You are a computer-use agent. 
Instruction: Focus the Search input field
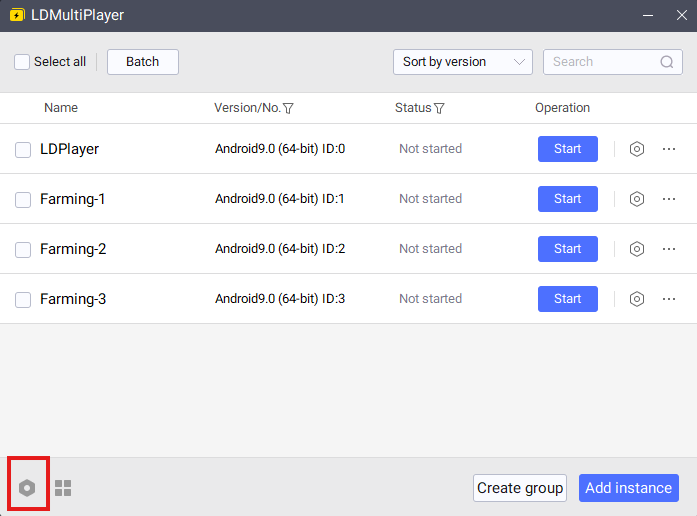tap(613, 62)
